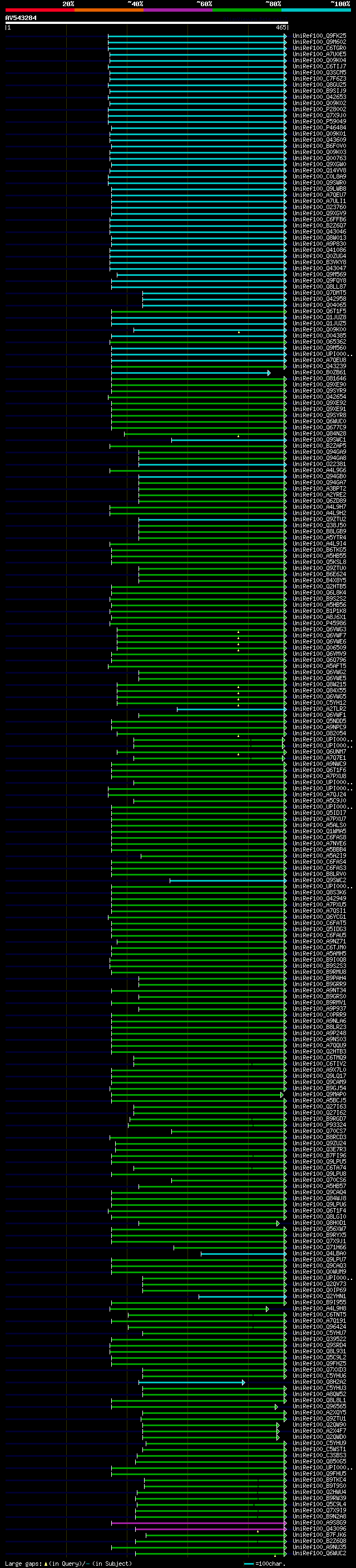The height and width of the screenshot is (1568, 356).
Task: Select the label UniRef100_O81646
Action: pos(319,379)
